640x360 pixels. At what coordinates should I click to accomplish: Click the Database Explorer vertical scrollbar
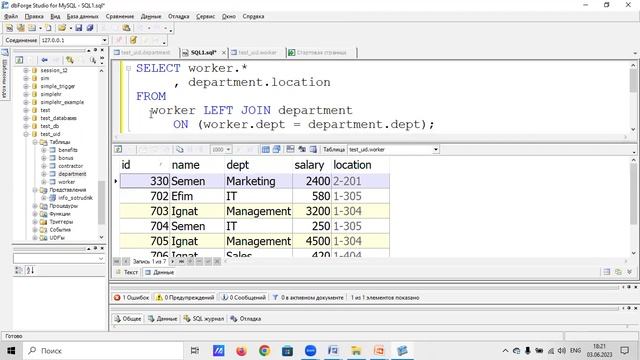point(101,153)
